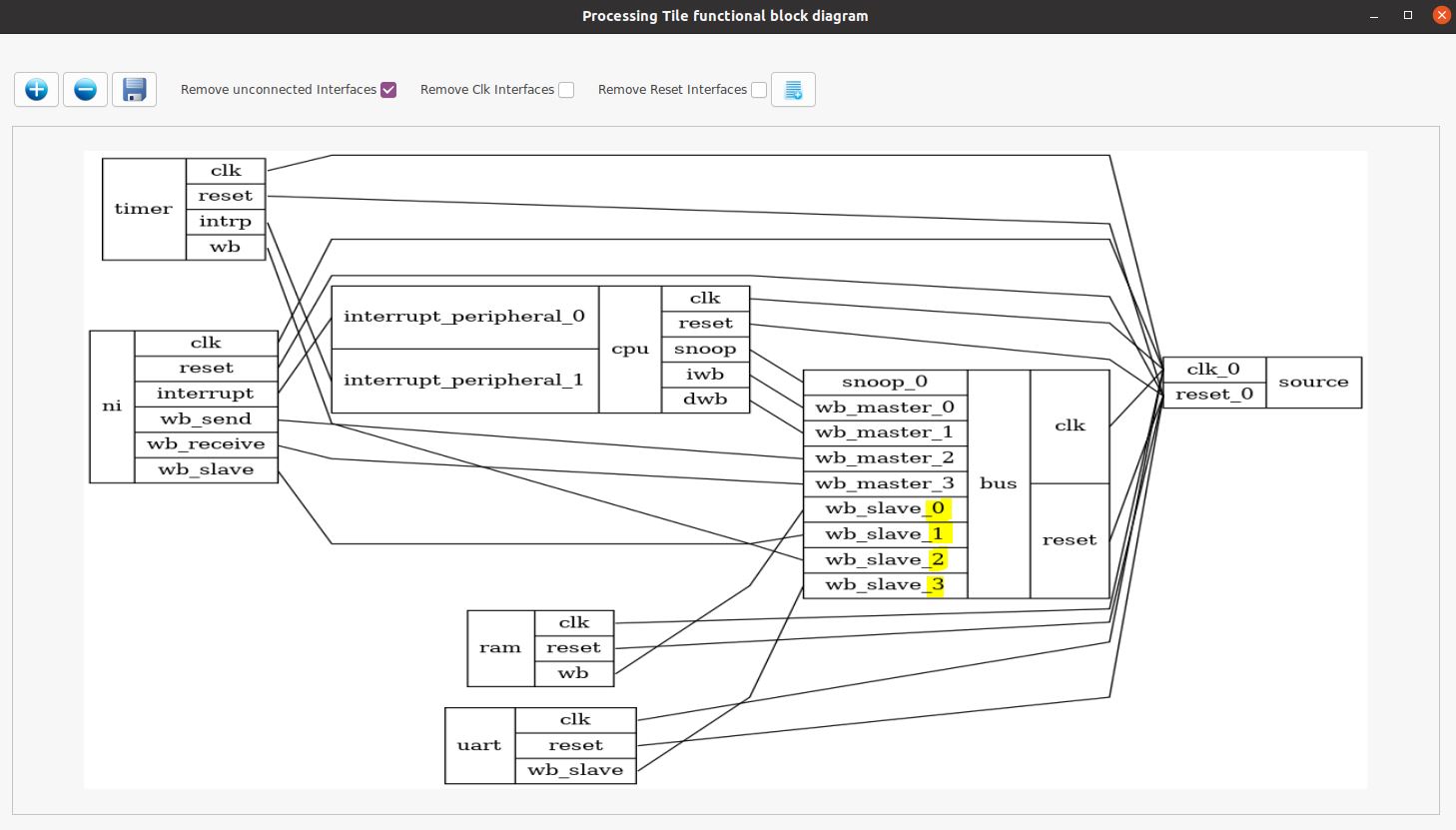The image size is (1456, 830).
Task: Click the timer block's 'wb' port
Action: pyautogui.click(x=226, y=248)
